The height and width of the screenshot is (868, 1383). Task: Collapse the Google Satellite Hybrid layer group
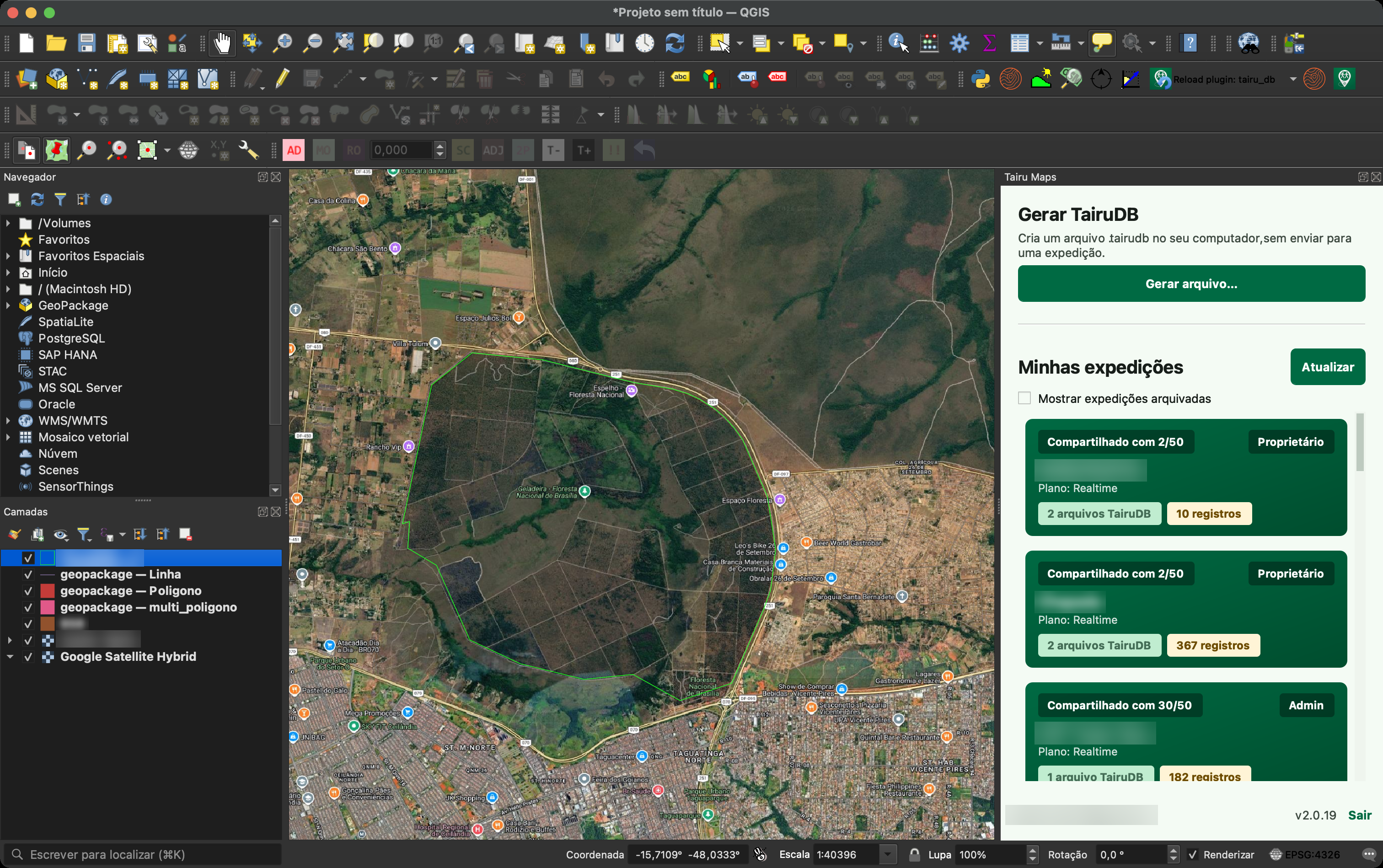point(10,657)
